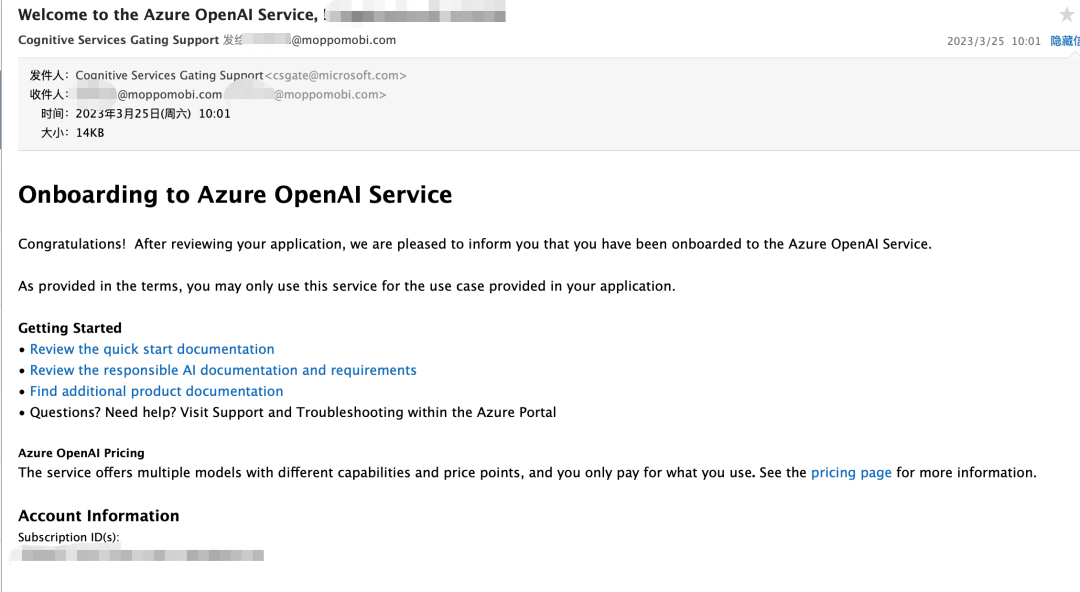The height and width of the screenshot is (592, 1080).
Task: Click the blurred subscription ID value
Action: pos(142,554)
